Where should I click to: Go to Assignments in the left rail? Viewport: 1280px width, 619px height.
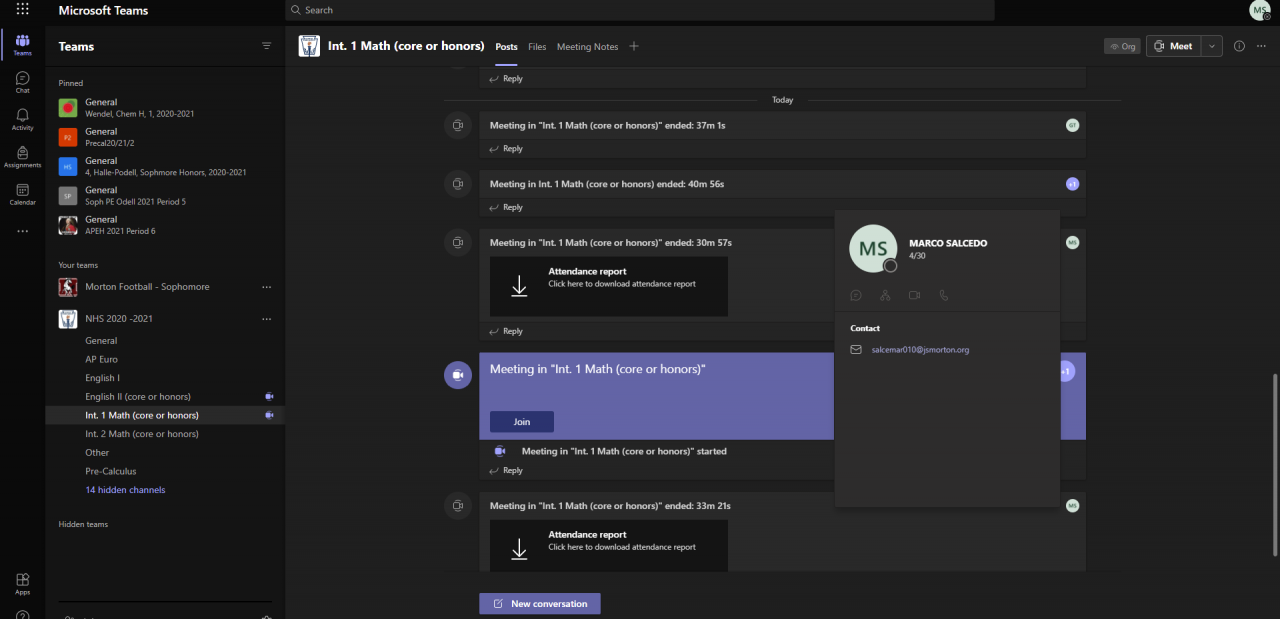pyautogui.click(x=22, y=156)
